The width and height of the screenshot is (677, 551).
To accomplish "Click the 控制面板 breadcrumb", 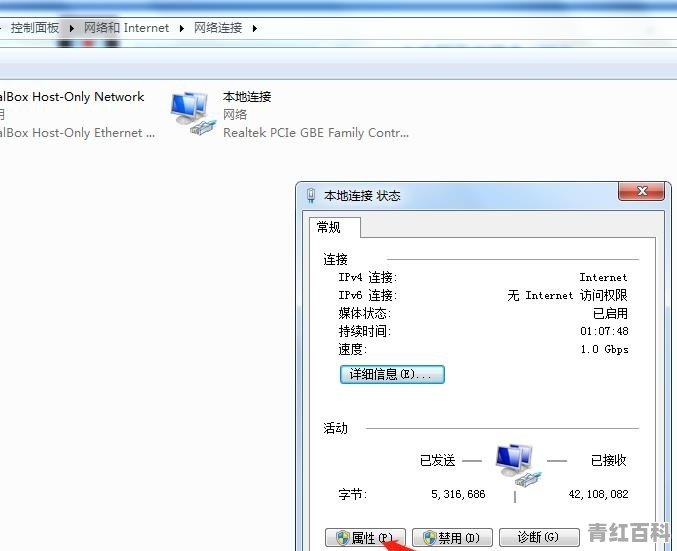I will pyautogui.click(x=35, y=28).
